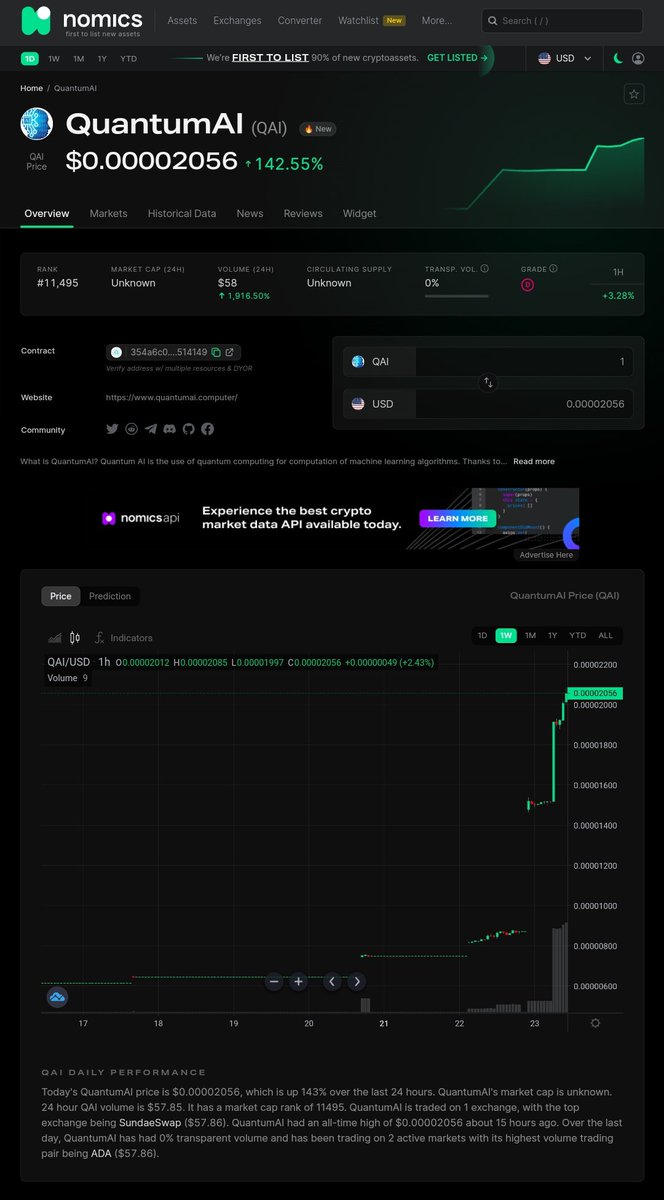The width and height of the screenshot is (664, 1200).
Task: Click Grade info icon
Action: coord(553,268)
